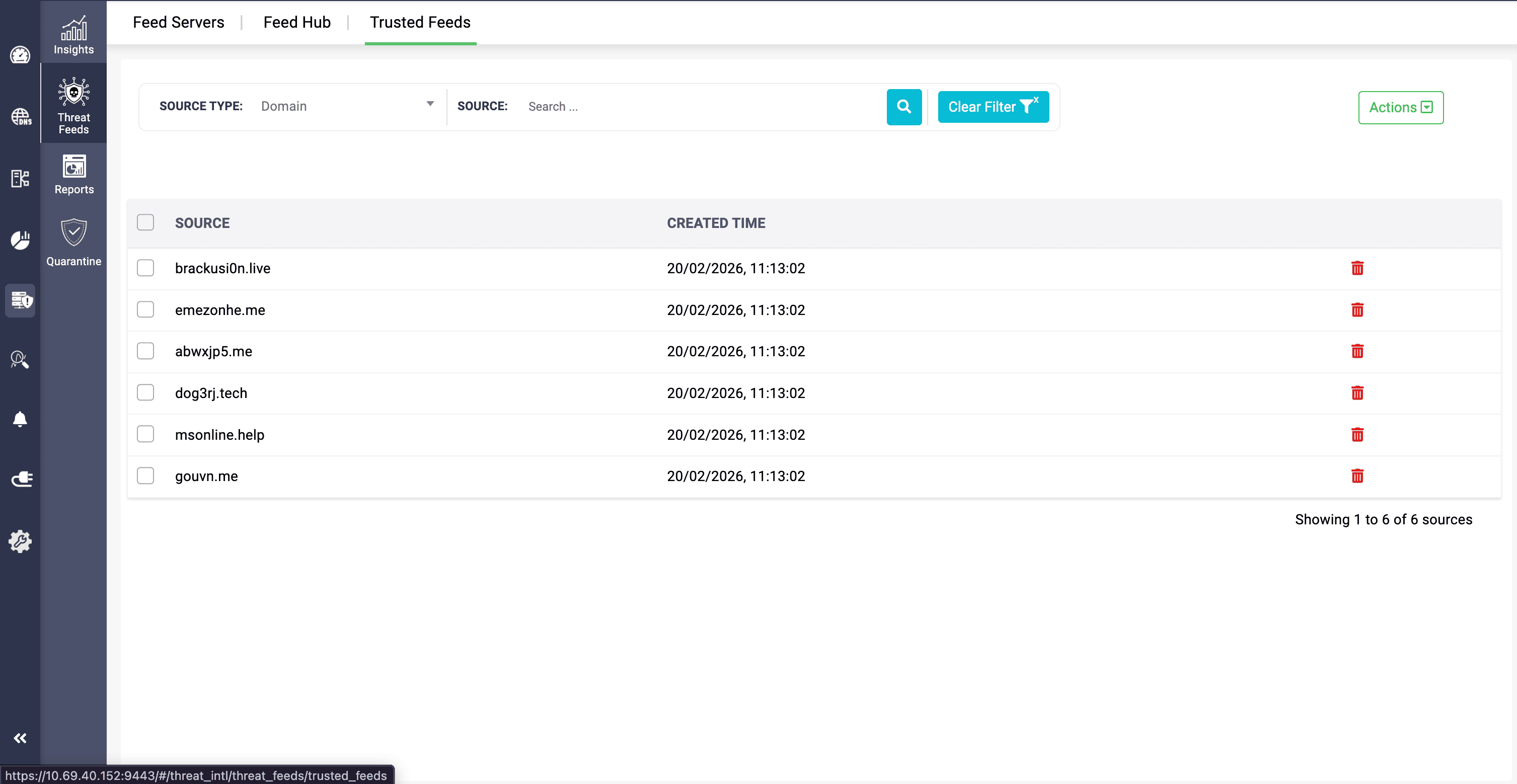Open the Reports panel icon

[x=73, y=174]
